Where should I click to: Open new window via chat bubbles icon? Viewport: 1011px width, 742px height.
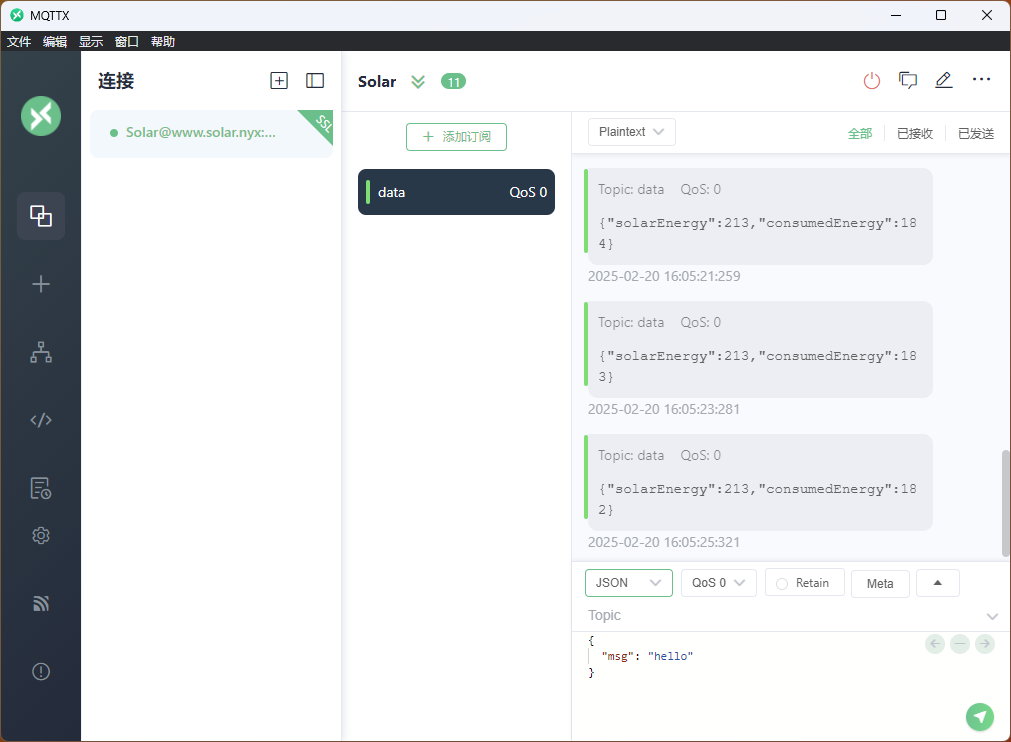click(908, 81)
